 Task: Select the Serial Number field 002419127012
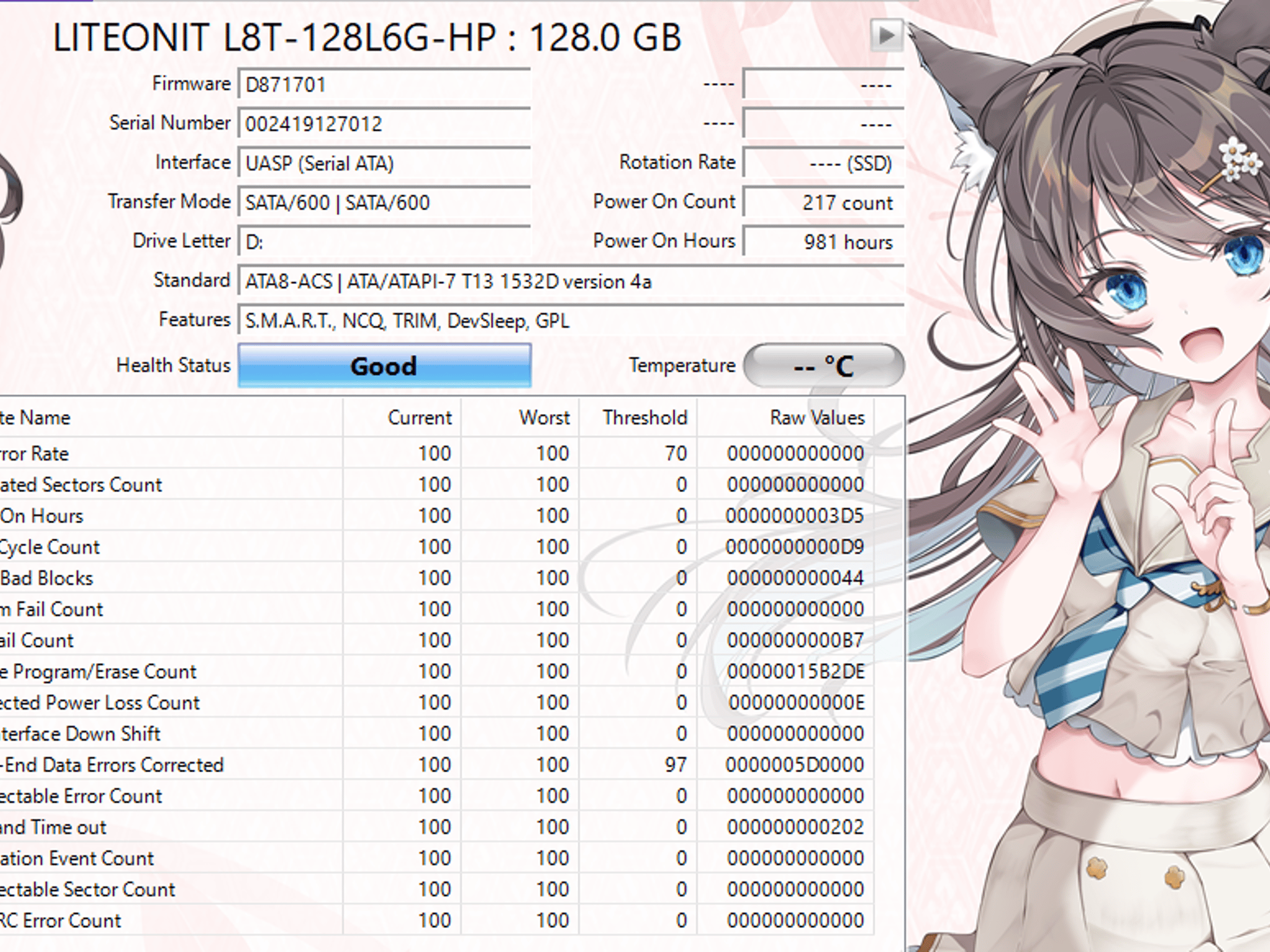[x=384, y=123]
